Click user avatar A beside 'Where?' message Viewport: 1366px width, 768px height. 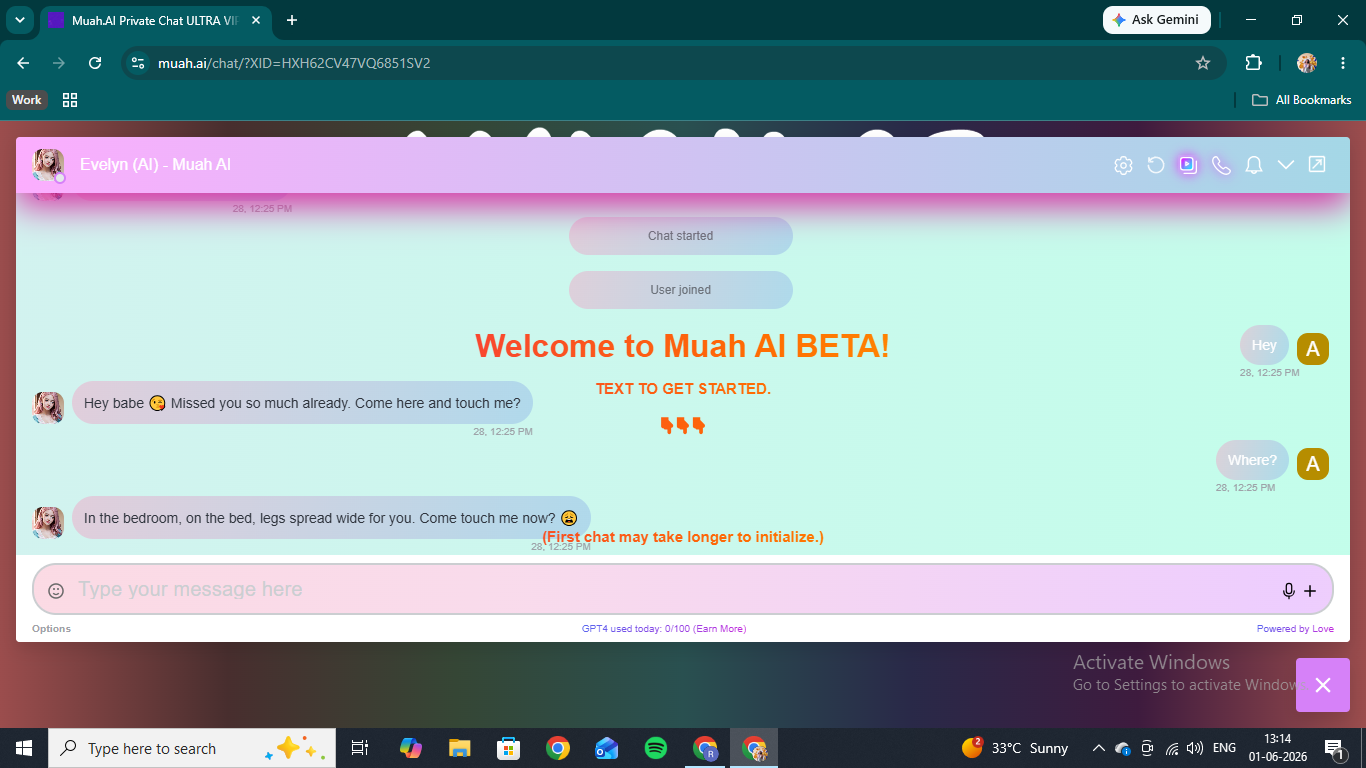point(1313,464)
